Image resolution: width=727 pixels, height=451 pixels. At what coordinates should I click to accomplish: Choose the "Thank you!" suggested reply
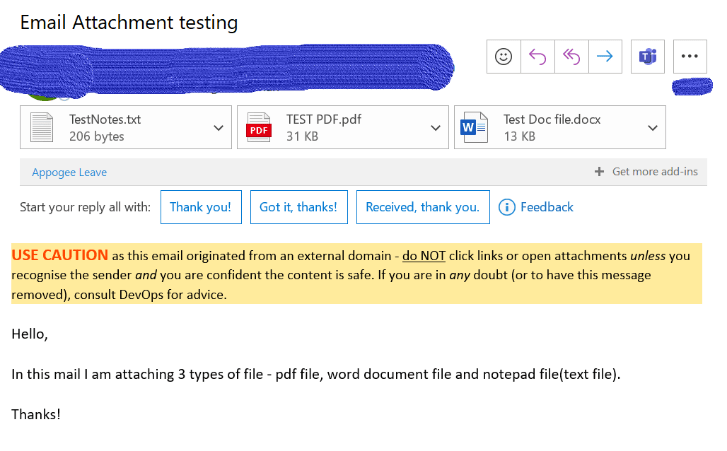pos(200,207)
